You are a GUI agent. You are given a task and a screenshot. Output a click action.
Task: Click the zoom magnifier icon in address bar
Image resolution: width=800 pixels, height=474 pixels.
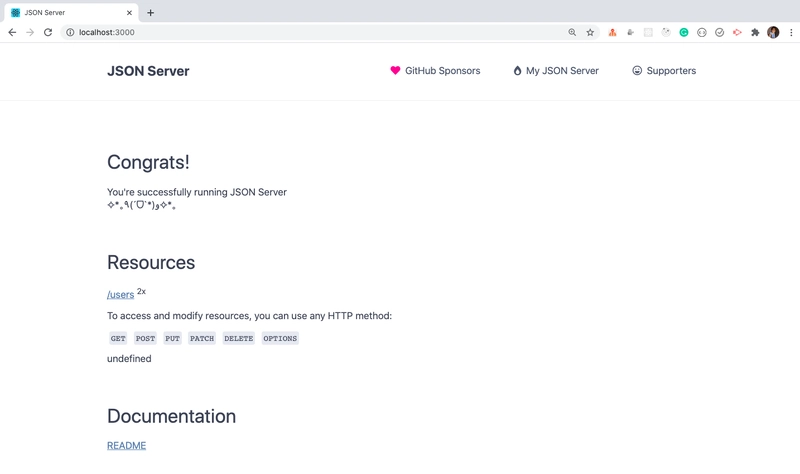[572, 32]
